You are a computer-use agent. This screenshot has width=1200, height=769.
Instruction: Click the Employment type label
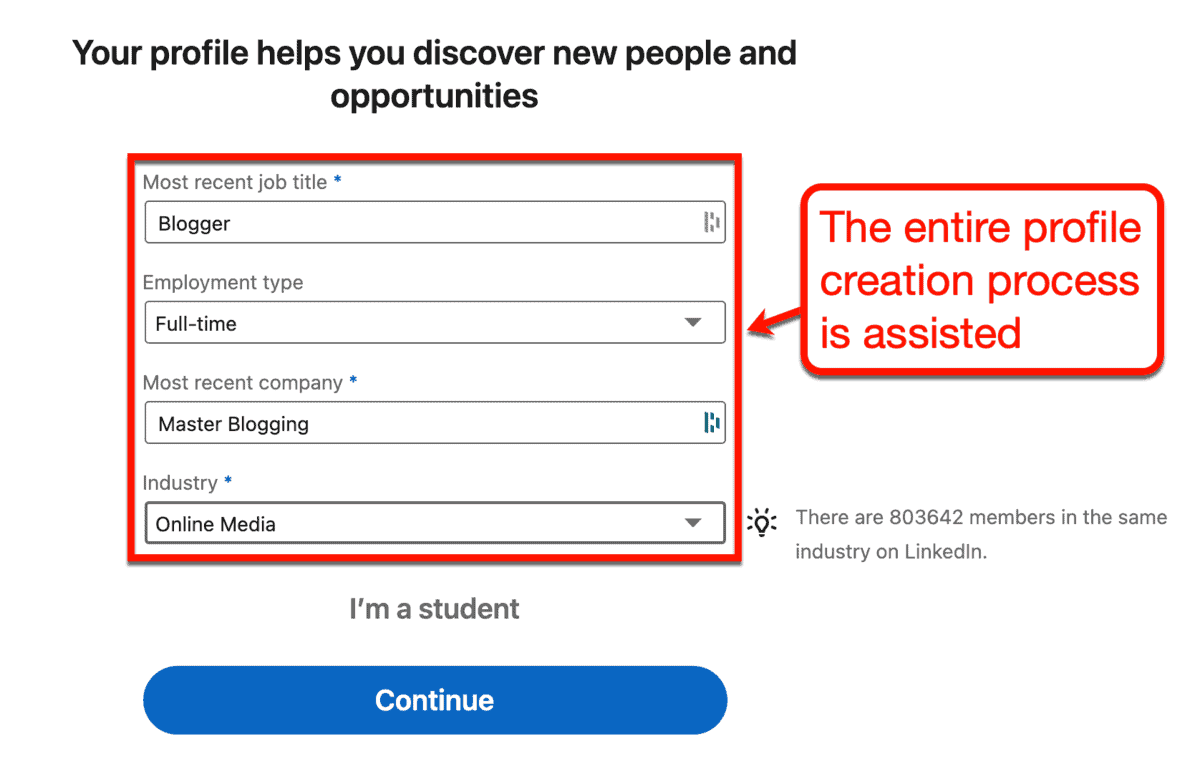[x=223, y=282]
